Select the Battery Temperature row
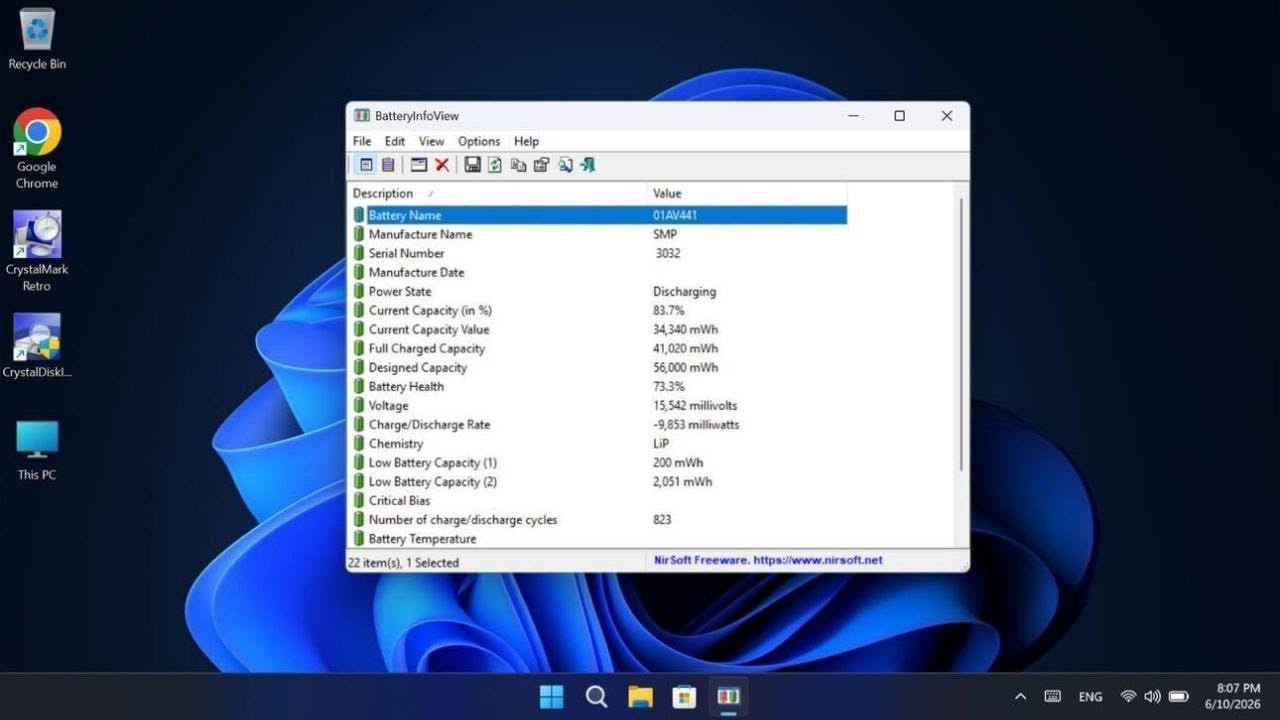Viewport: 1280px width, 720px height. tap(600, 538)
